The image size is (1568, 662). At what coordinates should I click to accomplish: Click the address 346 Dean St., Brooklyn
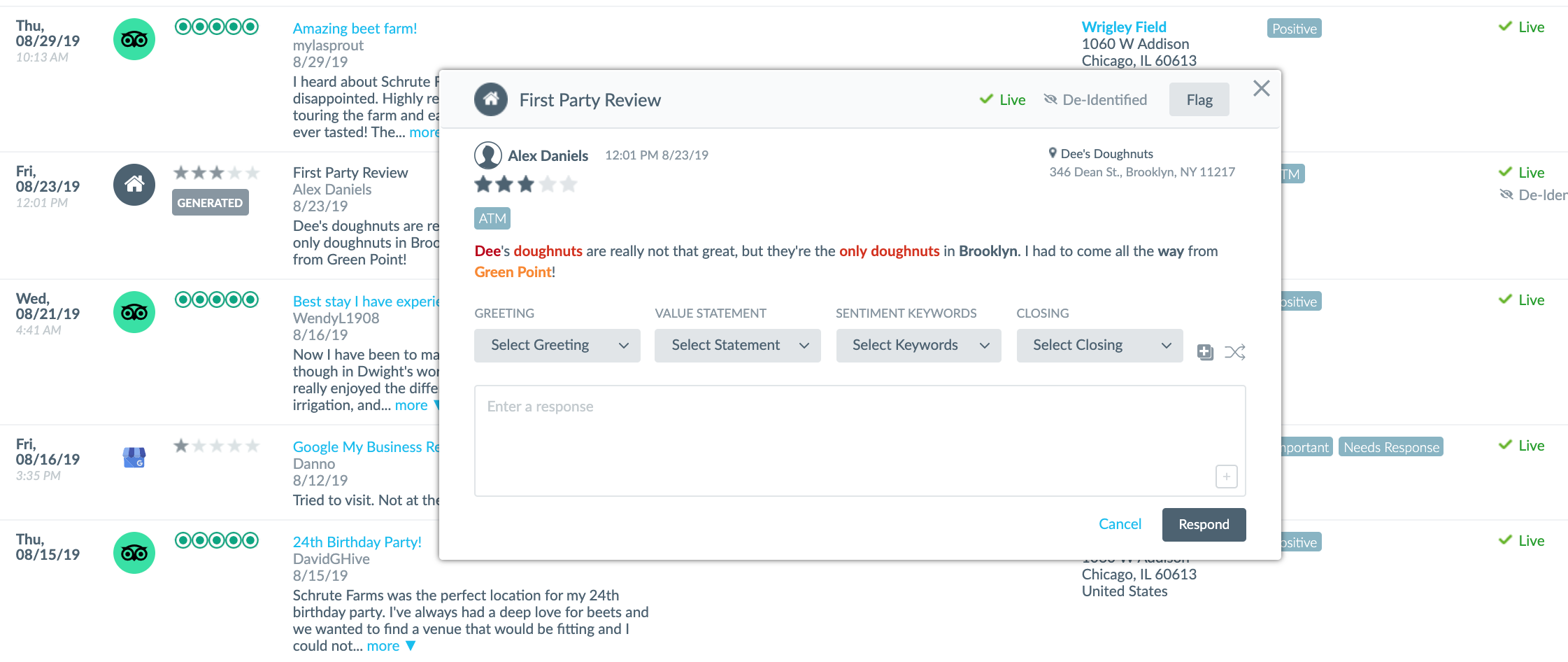[x=1142, y=172]
